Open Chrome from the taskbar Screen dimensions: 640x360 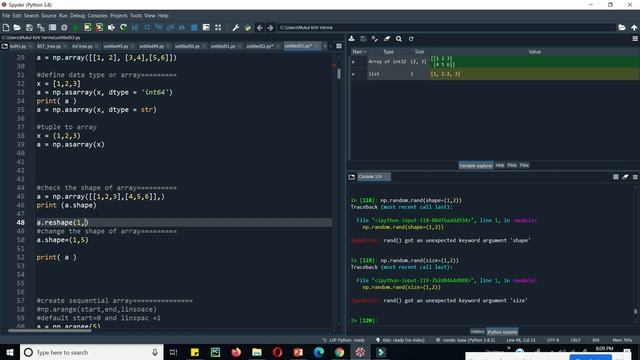pos(339,352)
